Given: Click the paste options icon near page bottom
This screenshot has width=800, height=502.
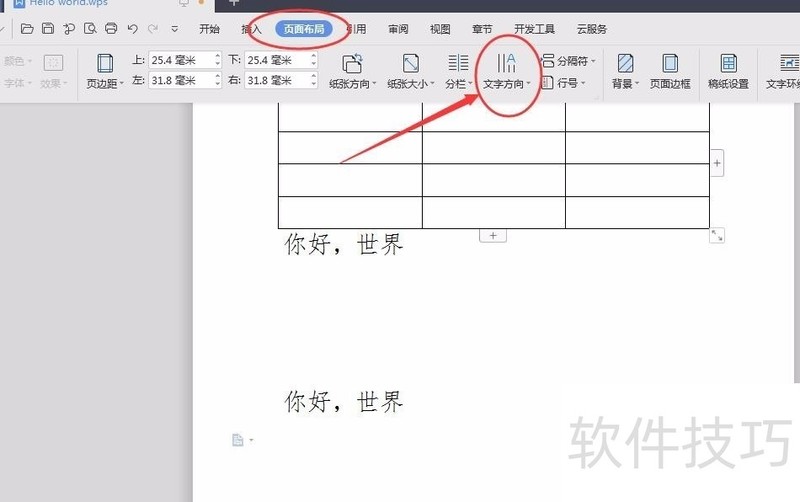Looking at the screenshot, I should pos(238,440).
